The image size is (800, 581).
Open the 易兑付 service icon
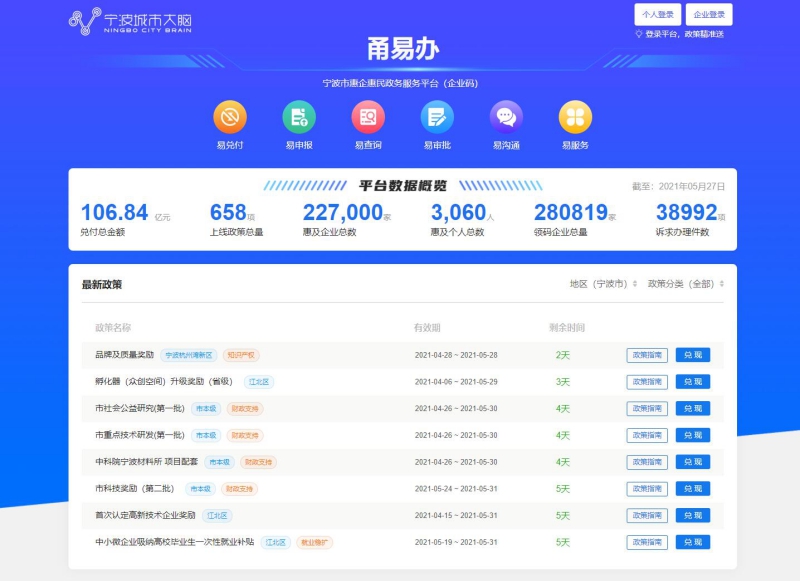(x=230, y=117)
